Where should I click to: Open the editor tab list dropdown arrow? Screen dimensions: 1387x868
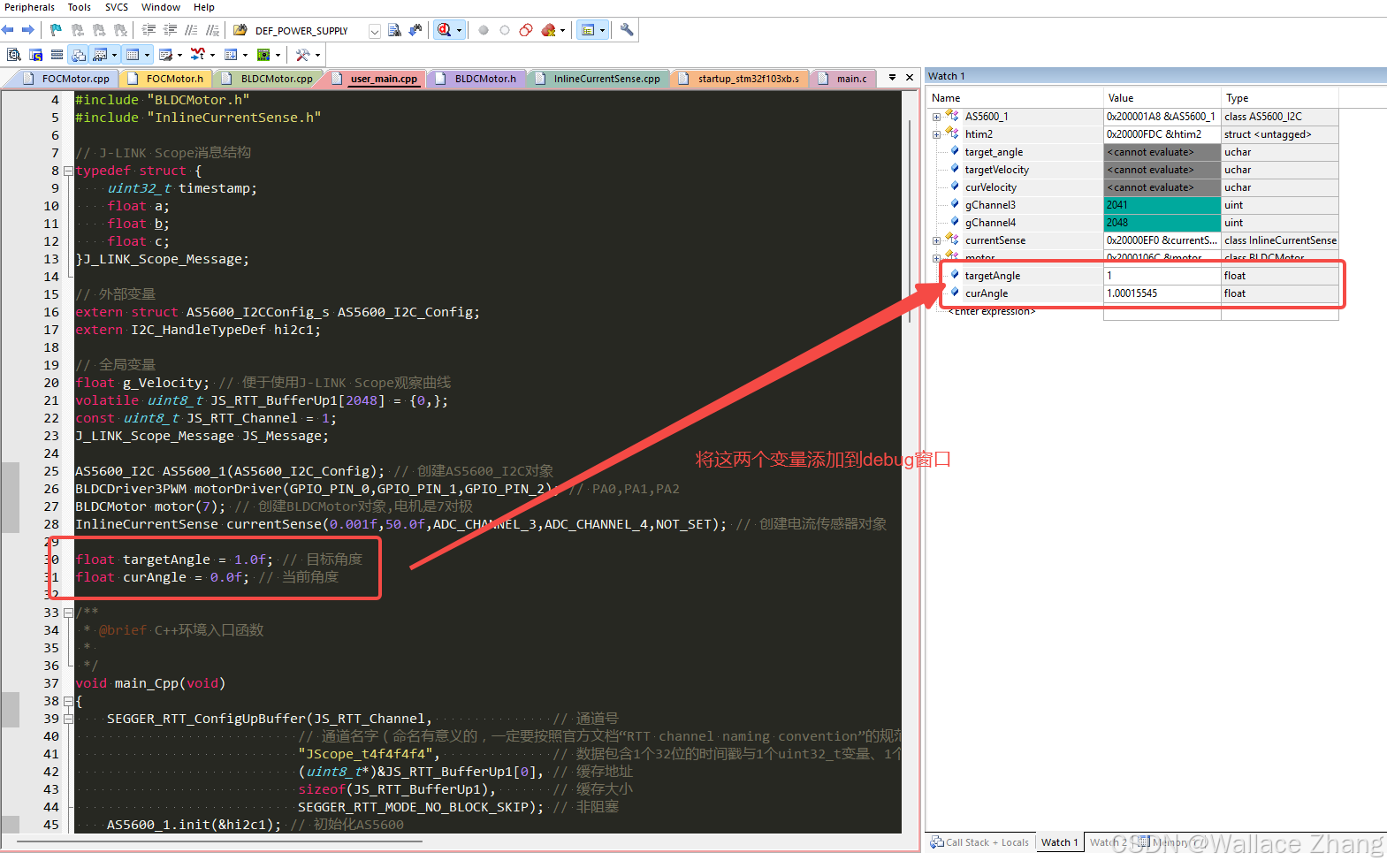coord(892,78)
